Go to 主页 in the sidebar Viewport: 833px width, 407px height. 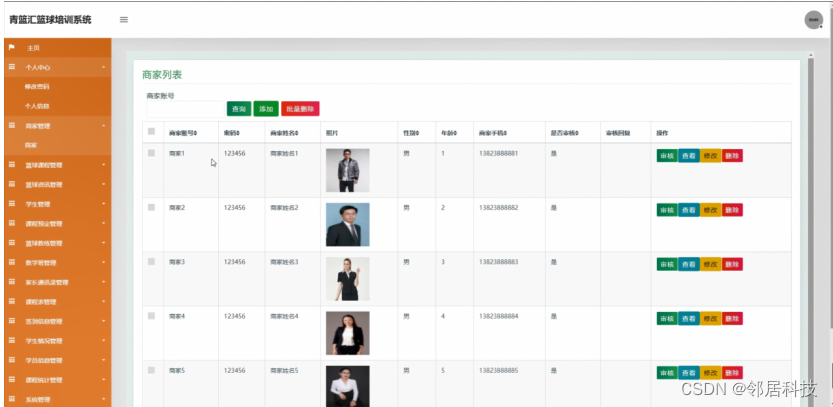click(x=33, y=48)
